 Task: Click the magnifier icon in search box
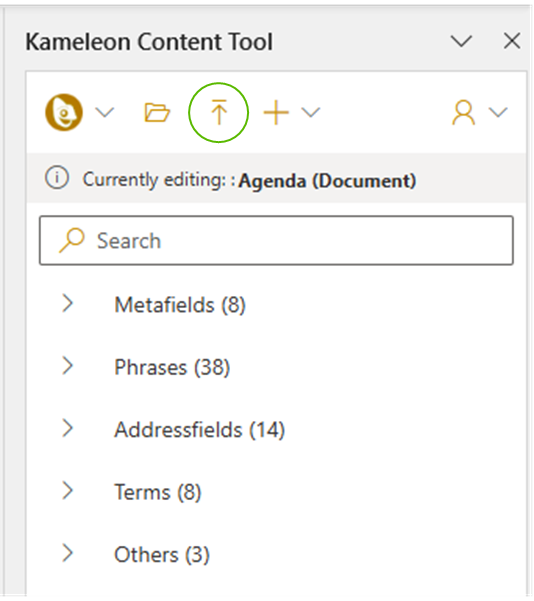pyautogui.click(x=72, y=240)
